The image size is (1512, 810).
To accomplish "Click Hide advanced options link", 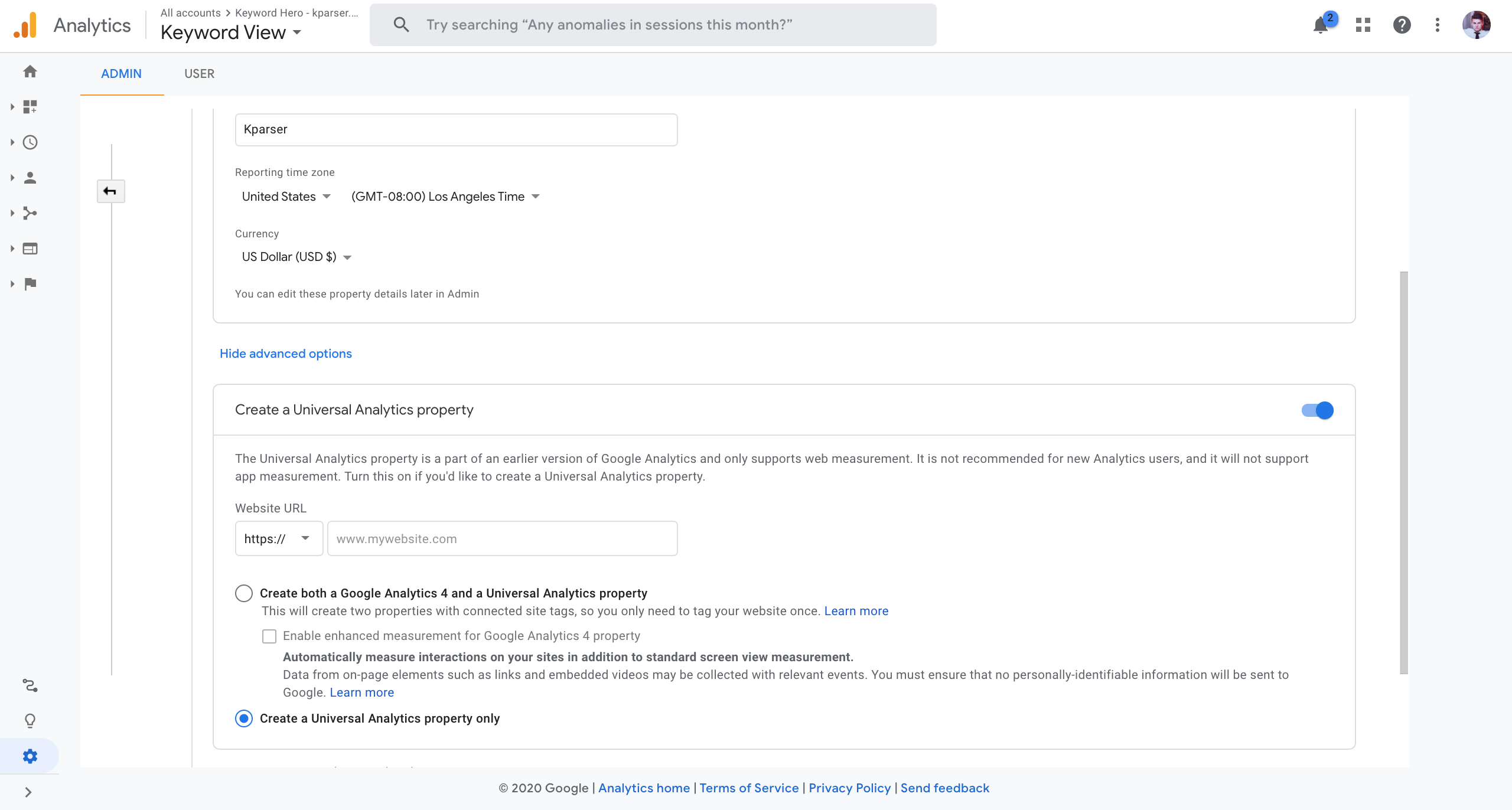I will (x=285, y=353).
